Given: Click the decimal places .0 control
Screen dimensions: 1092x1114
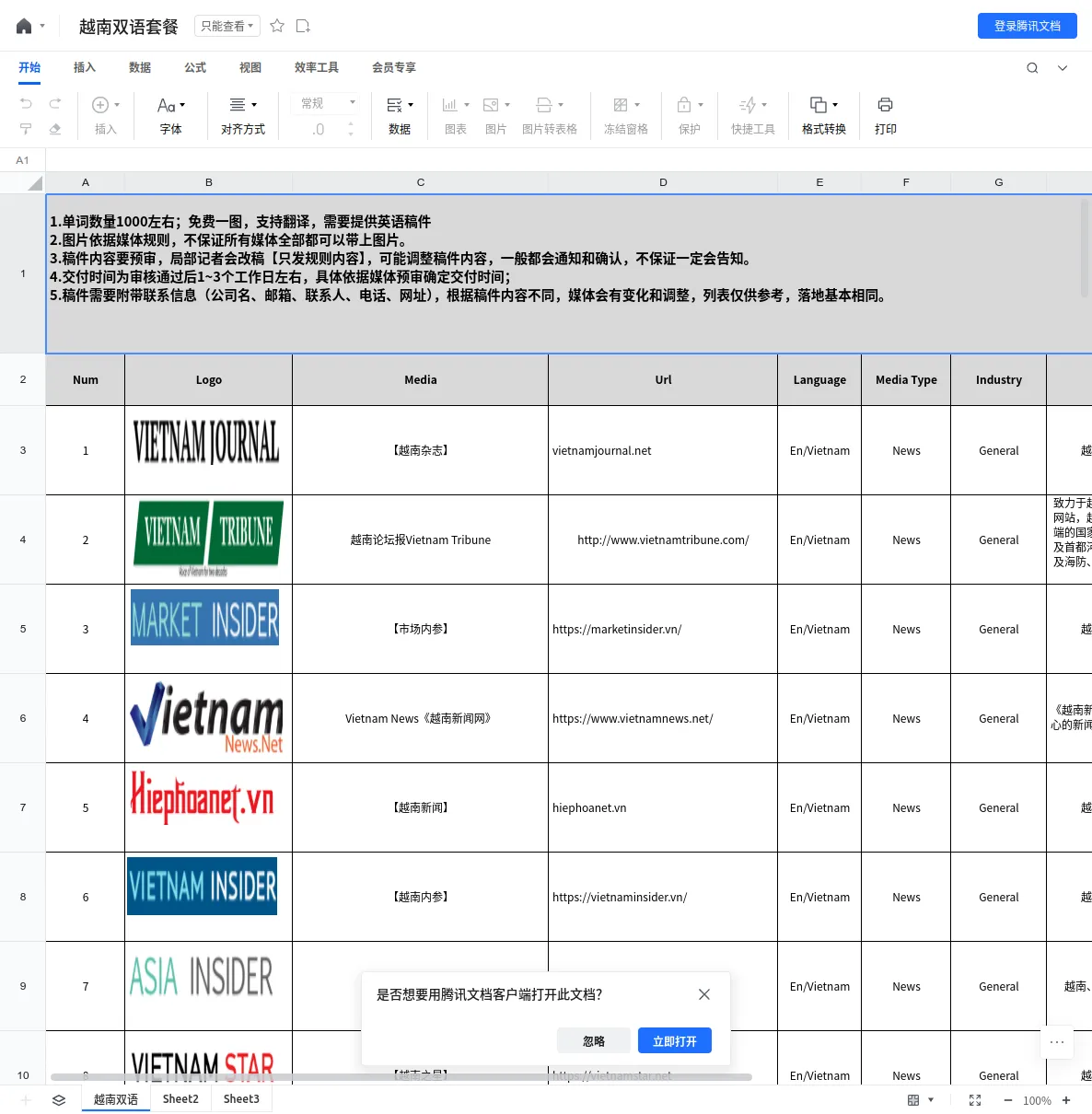Looking at the screenshot, I should pyautogui.click(x=319, y=130).
